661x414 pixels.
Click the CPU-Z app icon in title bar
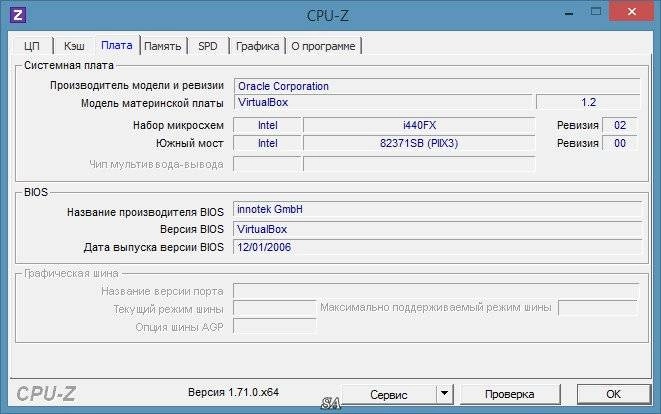click(x=18, y=15)
